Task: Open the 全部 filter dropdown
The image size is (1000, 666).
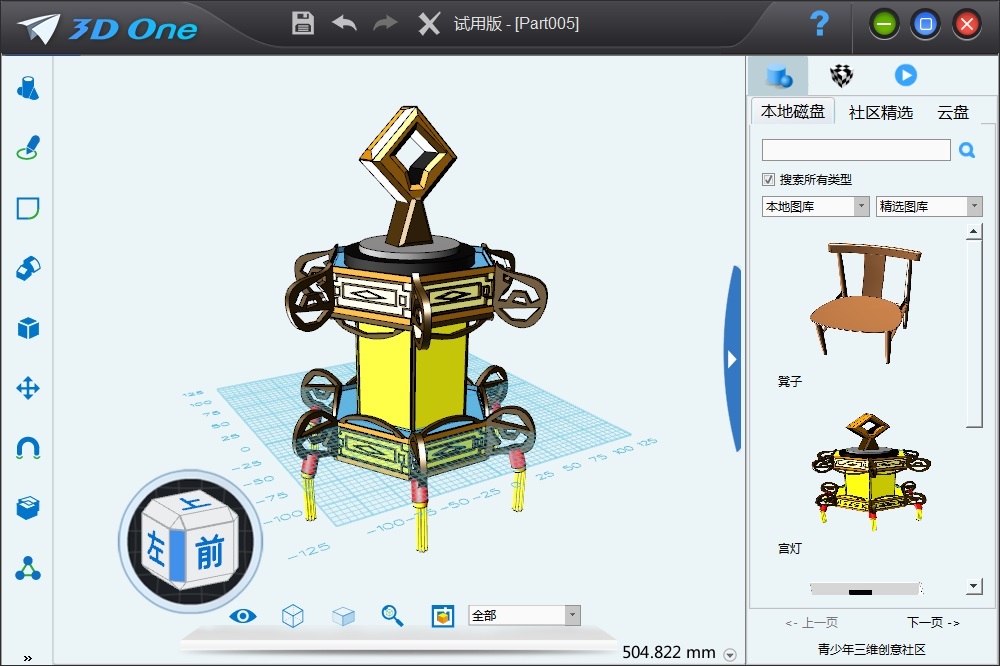Action: 524,616
